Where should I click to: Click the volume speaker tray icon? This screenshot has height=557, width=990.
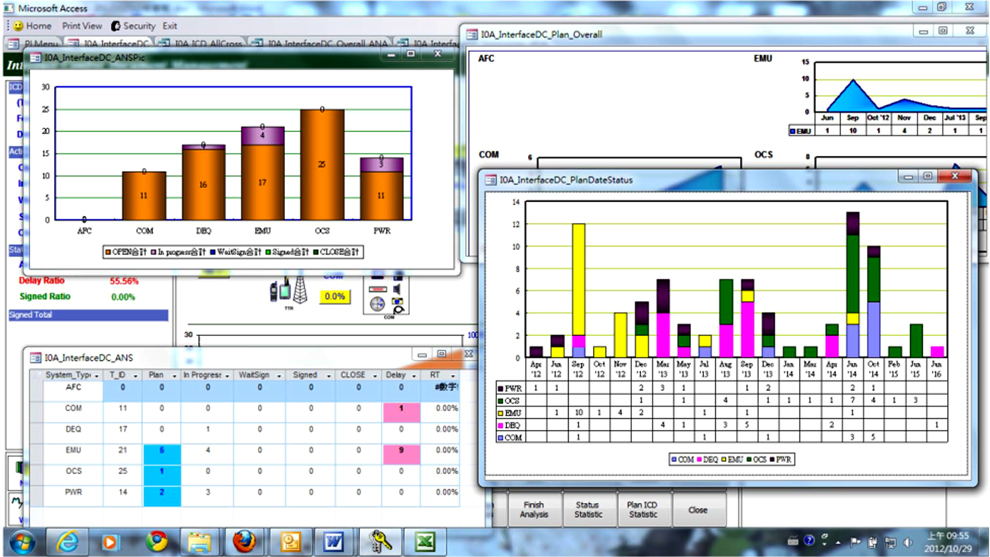[x=909, y=542]
